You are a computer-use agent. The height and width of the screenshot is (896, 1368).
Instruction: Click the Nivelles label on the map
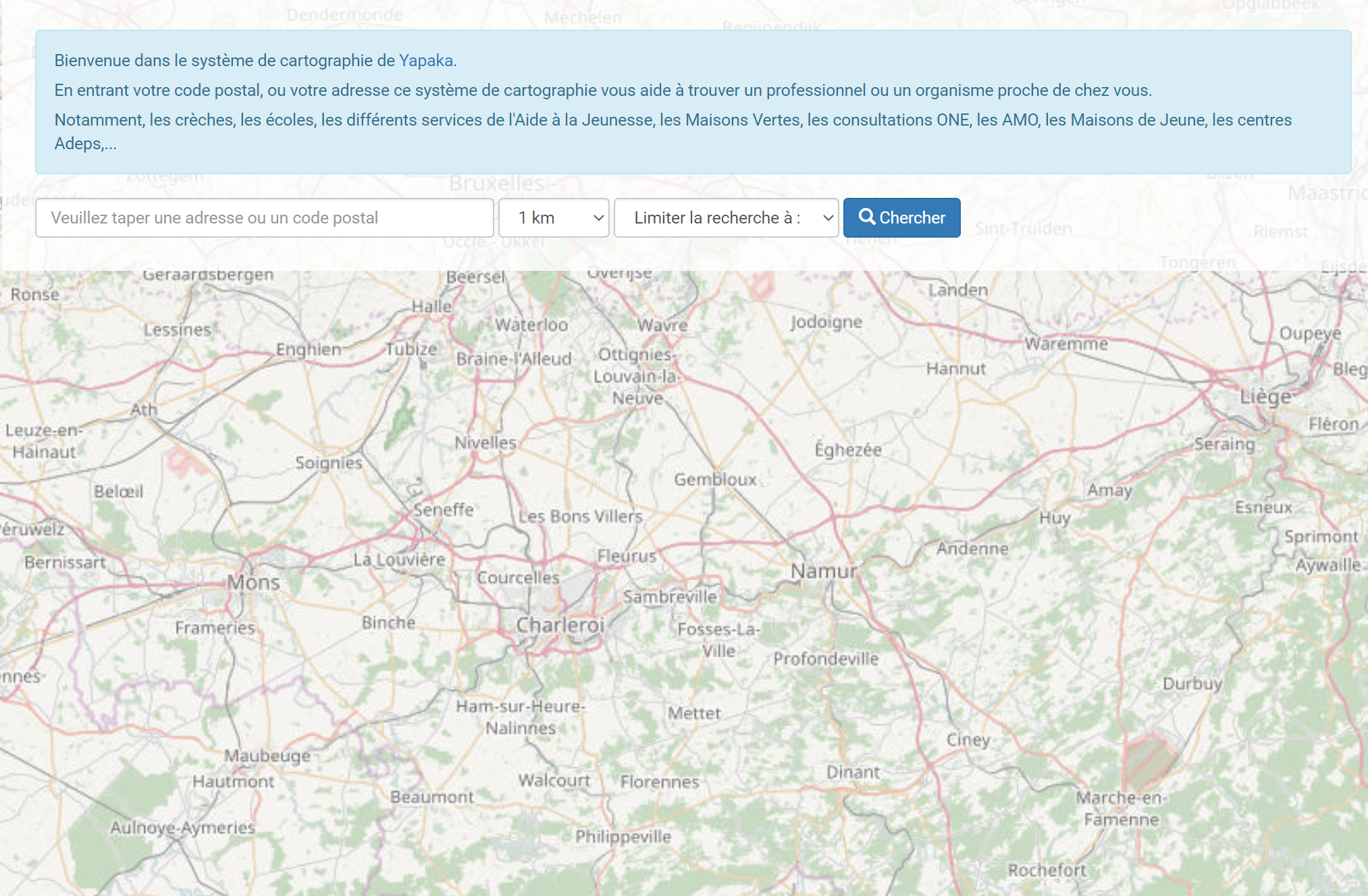(485, 443)
